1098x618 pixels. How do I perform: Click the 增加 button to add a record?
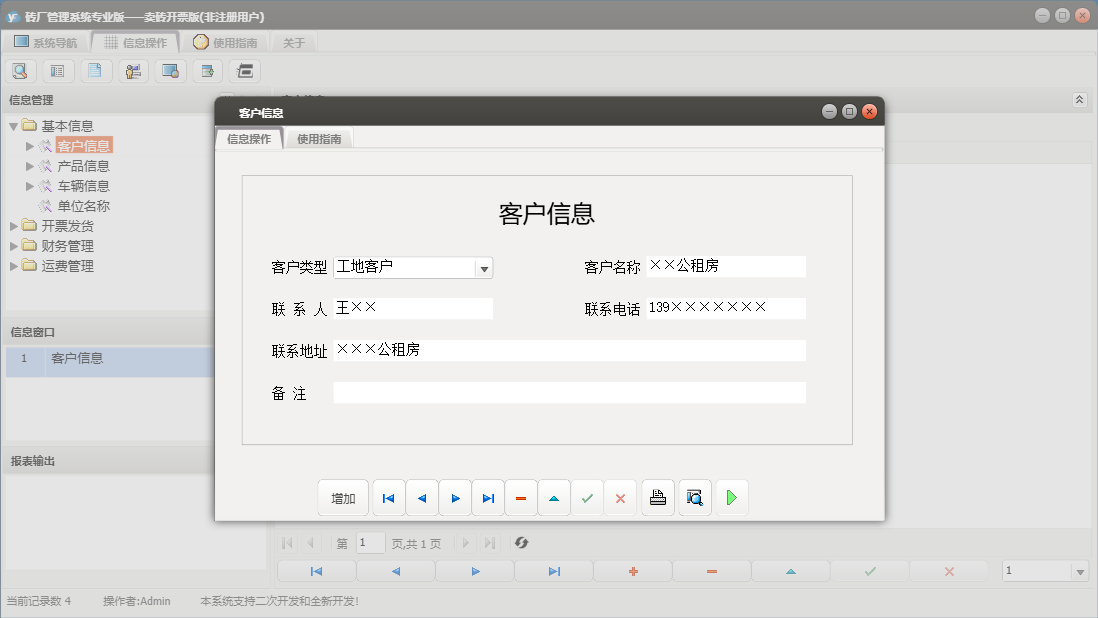click(x=343, y=497)
